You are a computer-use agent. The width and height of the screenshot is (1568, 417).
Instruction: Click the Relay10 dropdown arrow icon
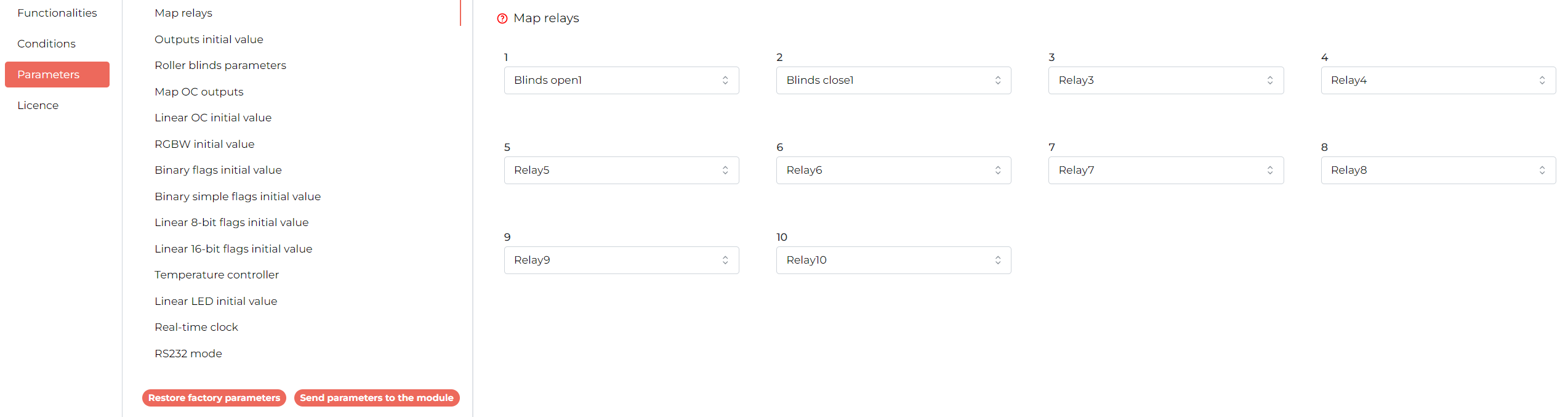[998, 260]
